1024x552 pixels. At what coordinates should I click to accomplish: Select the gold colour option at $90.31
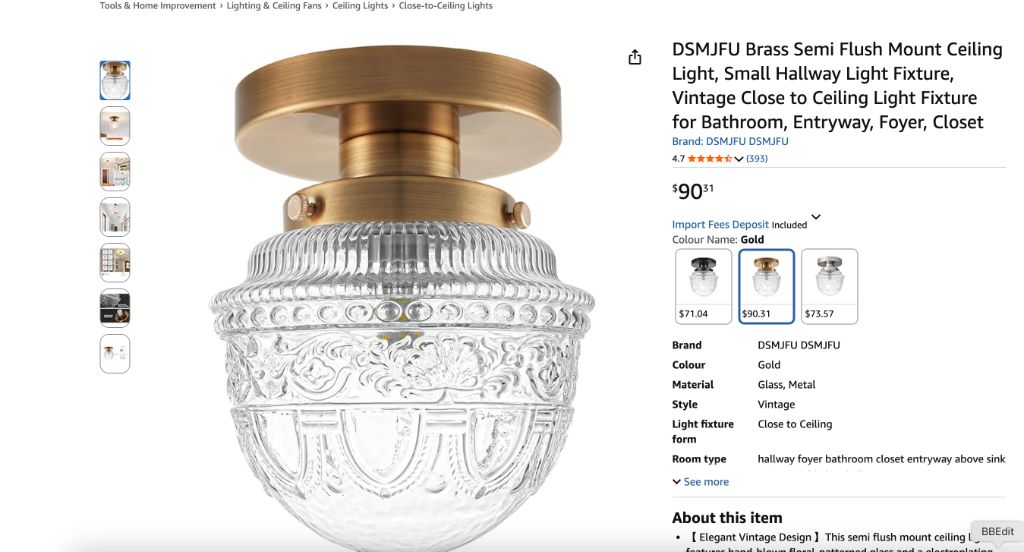766,286
